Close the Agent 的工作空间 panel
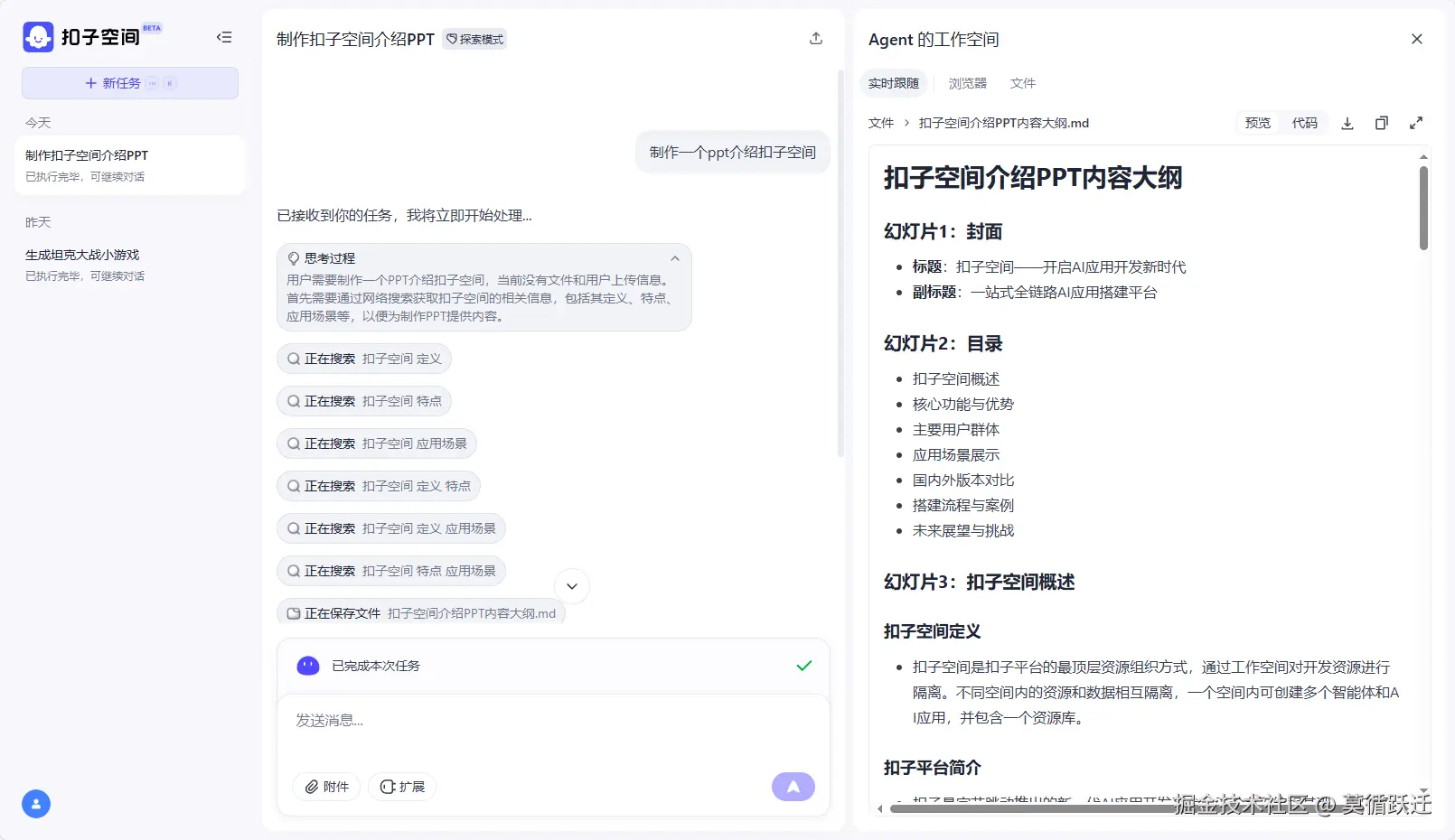1455x840 pixels. tap(1417, 39)
